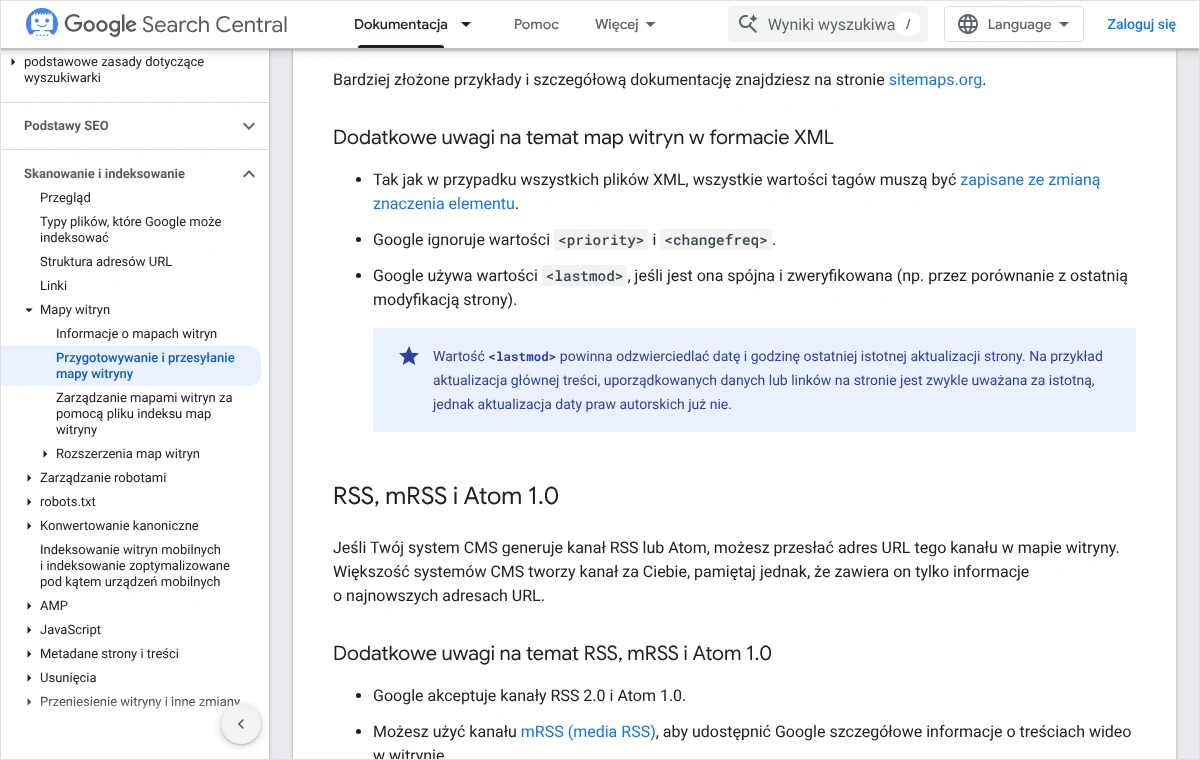Click the <lastmod> code in the bullet point
The image size is (1200, 760).
click(x=585, y=276)
